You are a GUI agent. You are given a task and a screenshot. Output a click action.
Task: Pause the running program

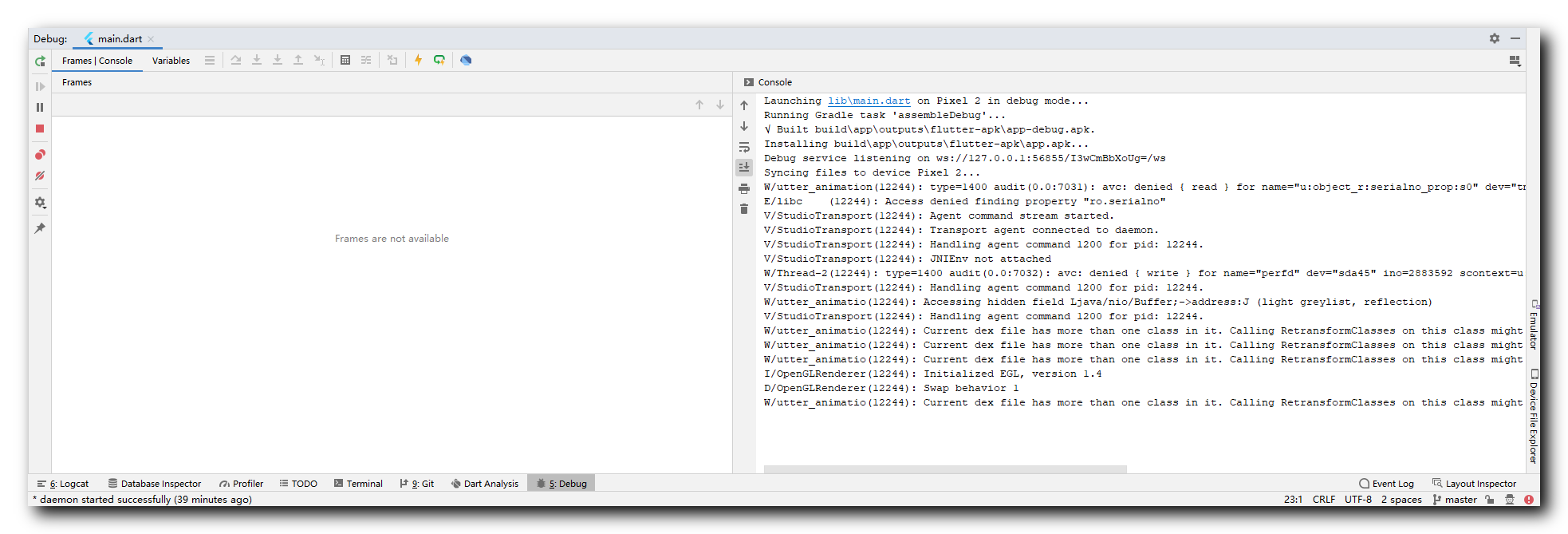(x=40, y=107)
